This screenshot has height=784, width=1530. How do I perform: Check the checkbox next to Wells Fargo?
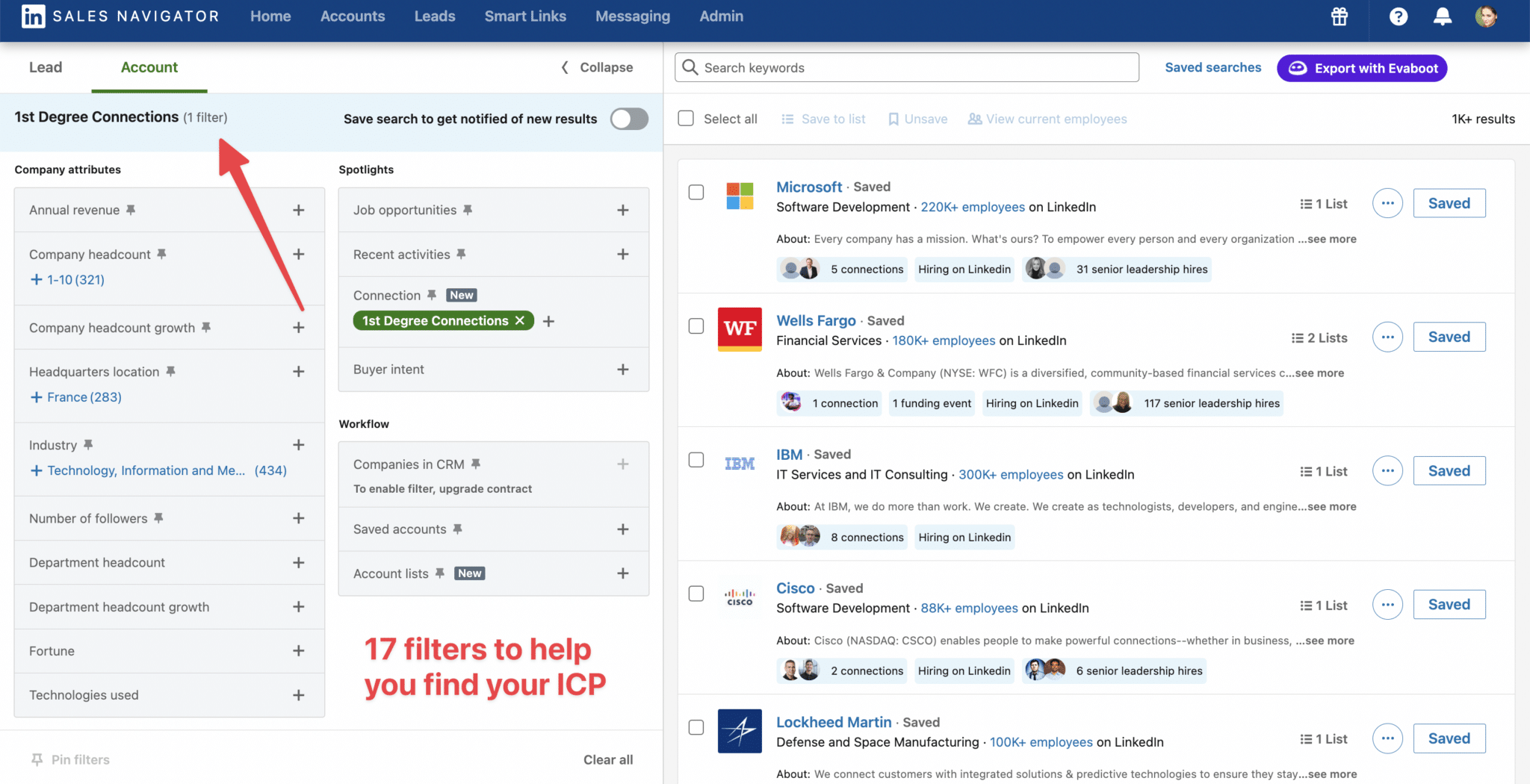tap(696, 326)
